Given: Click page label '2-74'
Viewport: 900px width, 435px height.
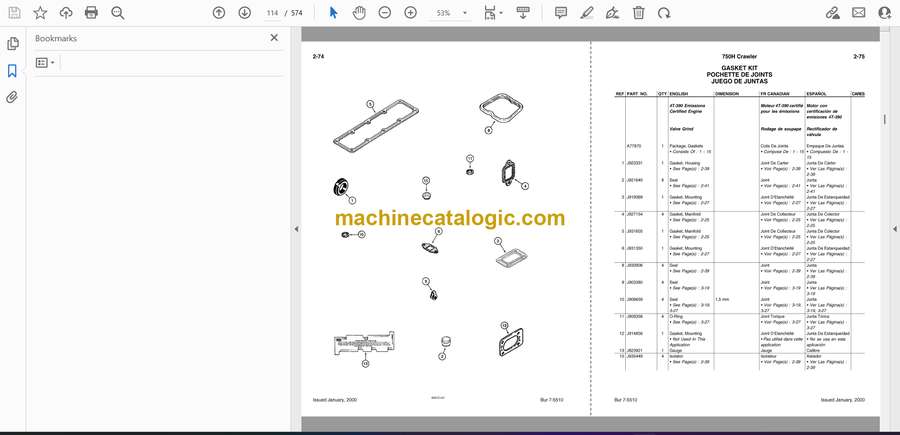Looking at the screenshot, I should tap(318, 57).
